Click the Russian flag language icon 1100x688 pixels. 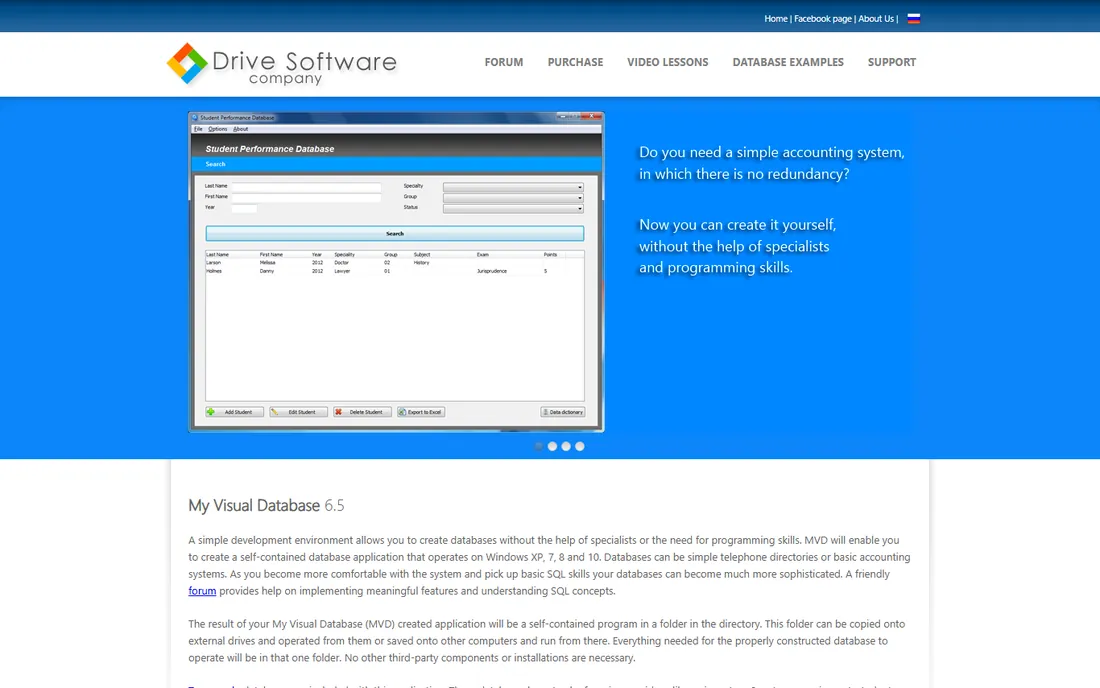(913, 19)
